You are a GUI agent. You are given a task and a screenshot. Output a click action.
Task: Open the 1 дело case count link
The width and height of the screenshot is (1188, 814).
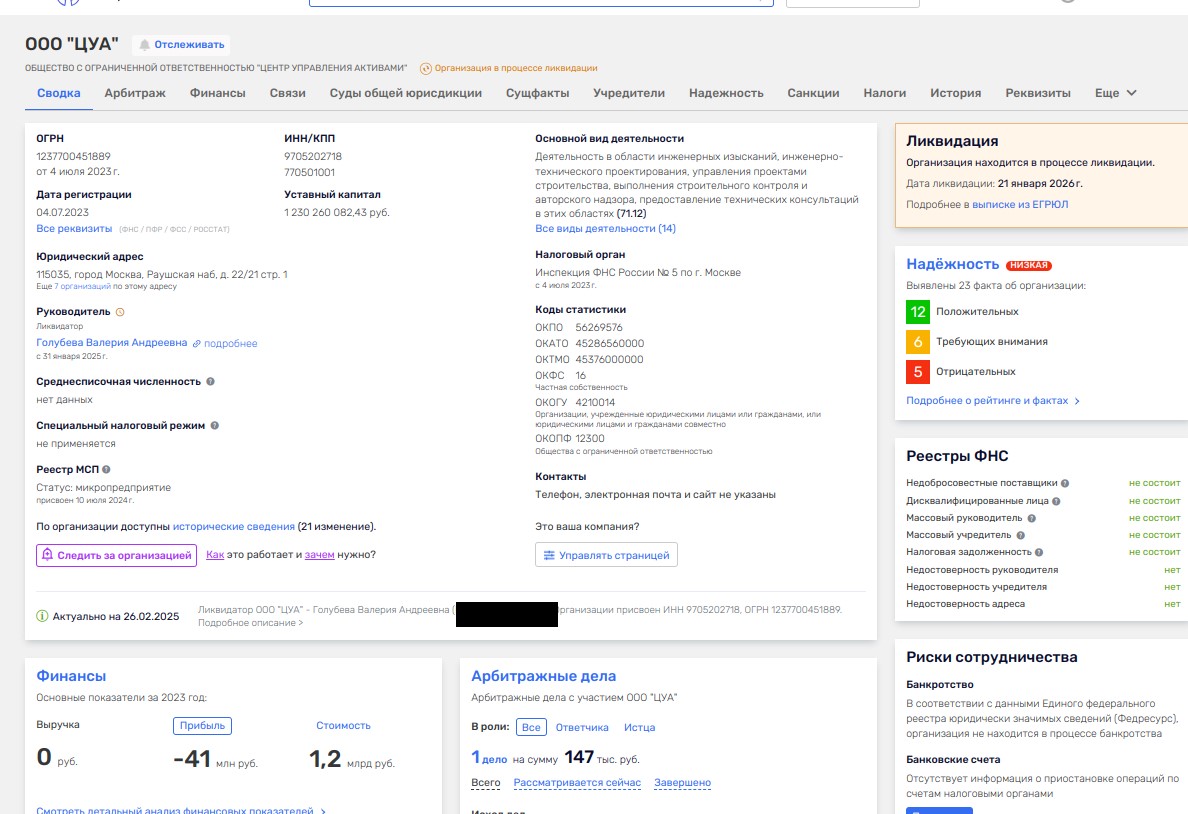coord(489,758)
